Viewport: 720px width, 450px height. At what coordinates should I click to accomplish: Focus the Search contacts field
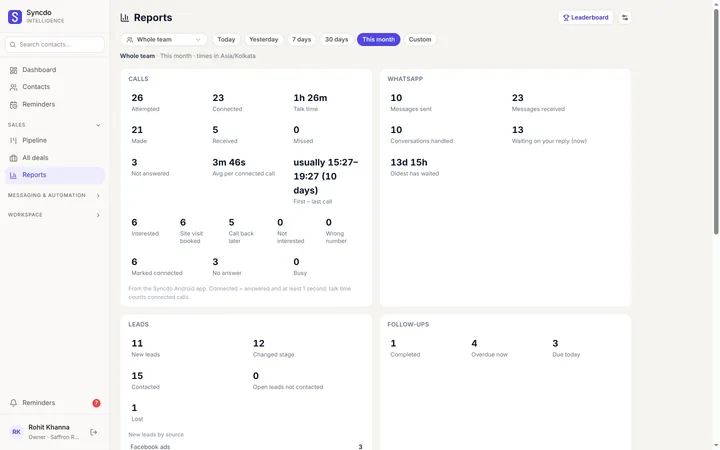pyautogui.click(x=55, y=45)
